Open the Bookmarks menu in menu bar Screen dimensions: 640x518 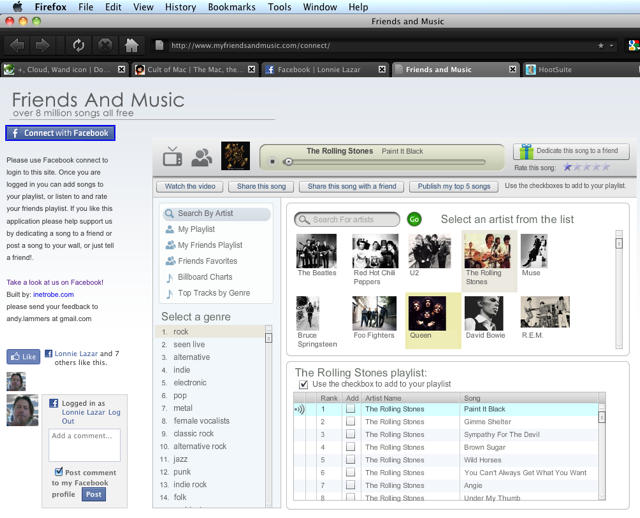click(231, 7)
